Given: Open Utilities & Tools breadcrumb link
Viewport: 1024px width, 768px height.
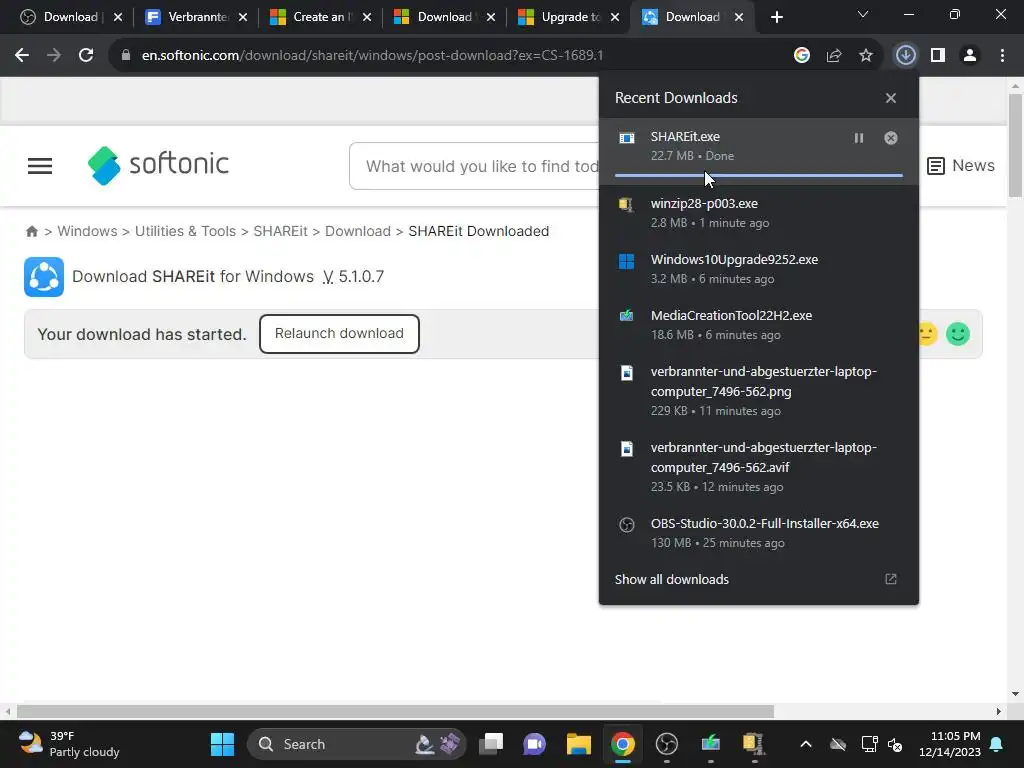Looking at the screenshot, I should 185,231.
